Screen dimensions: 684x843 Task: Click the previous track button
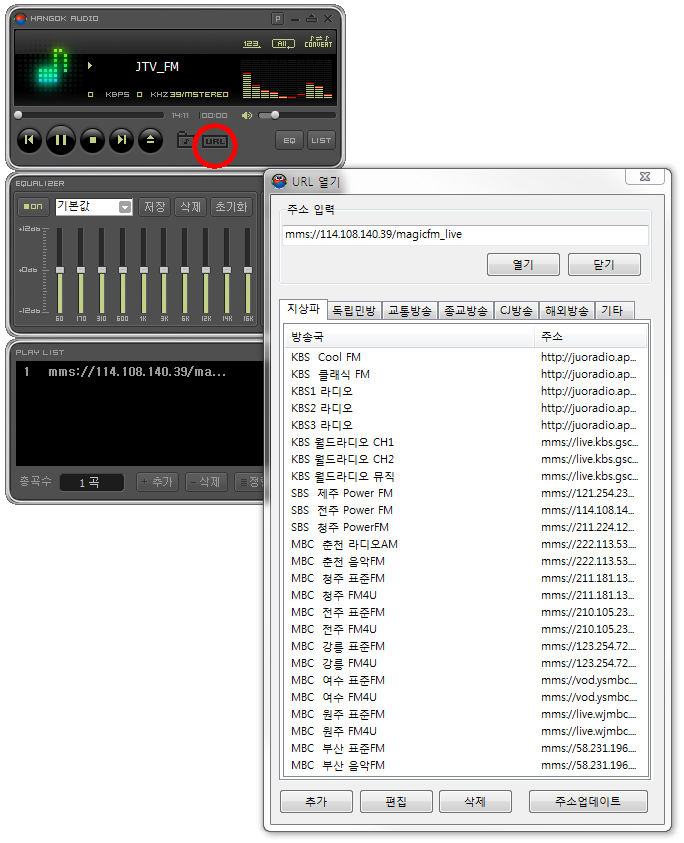(29, 140)
